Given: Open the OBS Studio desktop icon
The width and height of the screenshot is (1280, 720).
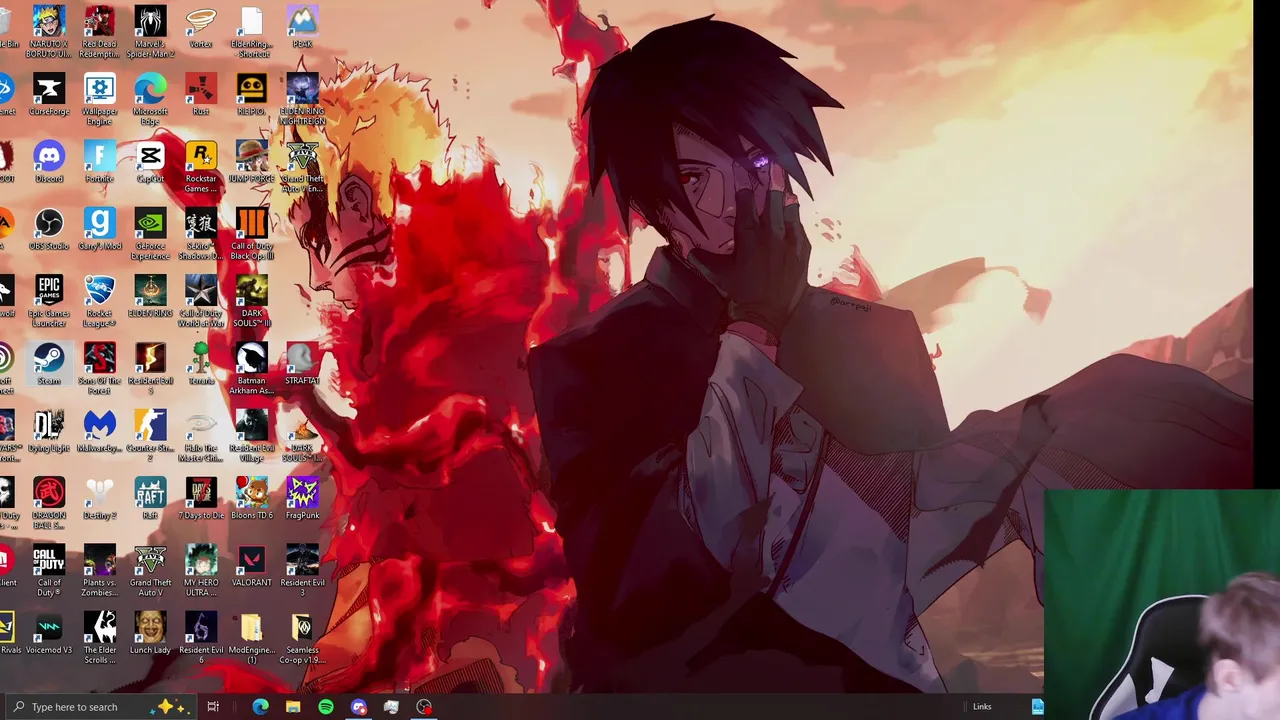Looking at the screenshot, I should point(49,229).
